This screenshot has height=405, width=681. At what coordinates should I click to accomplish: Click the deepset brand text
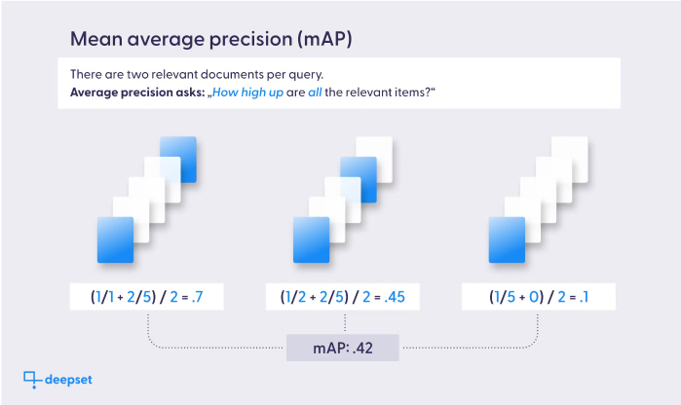[68, 380]
